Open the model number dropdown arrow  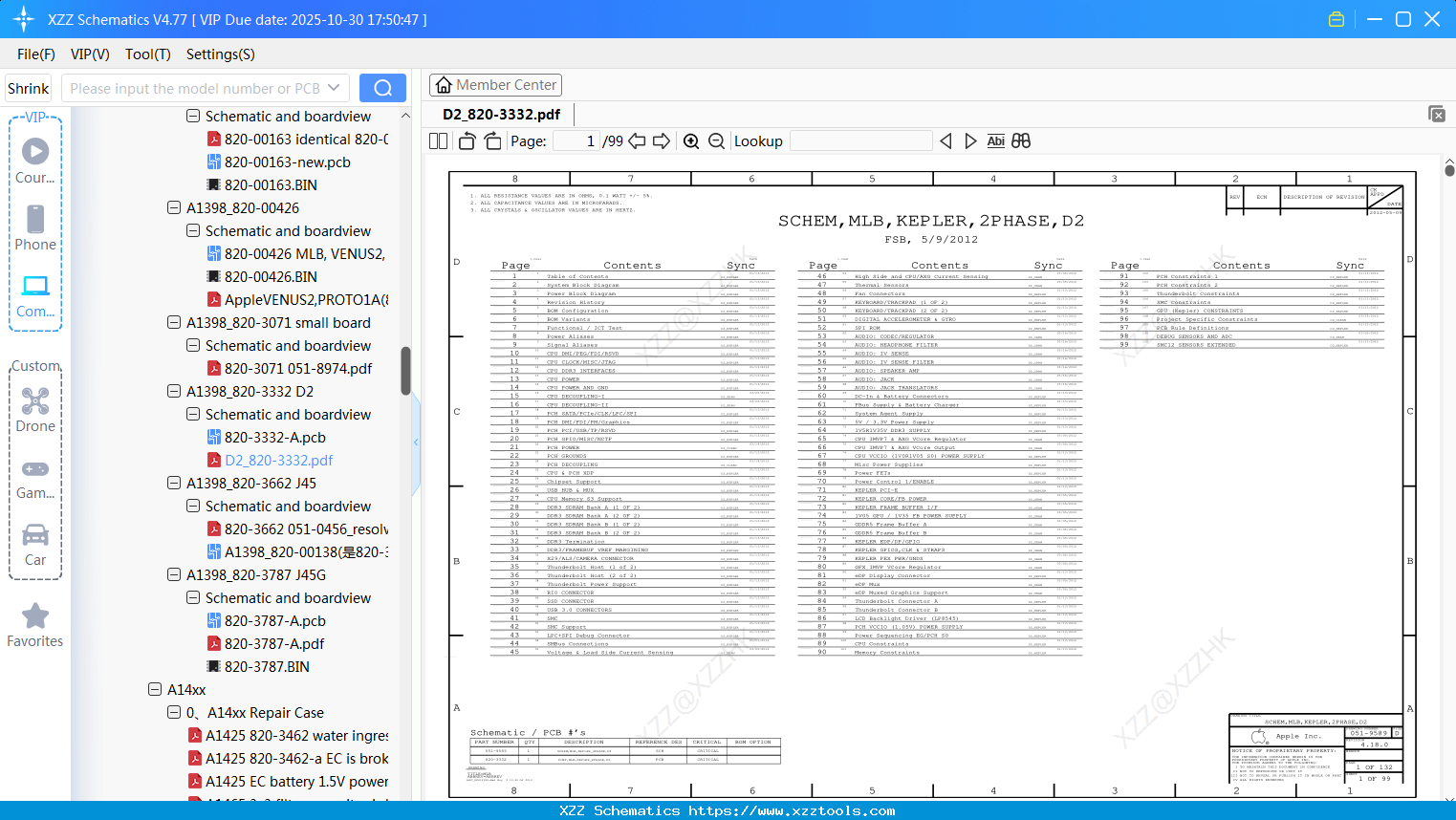pyautogui.click(x=334, y=88)
